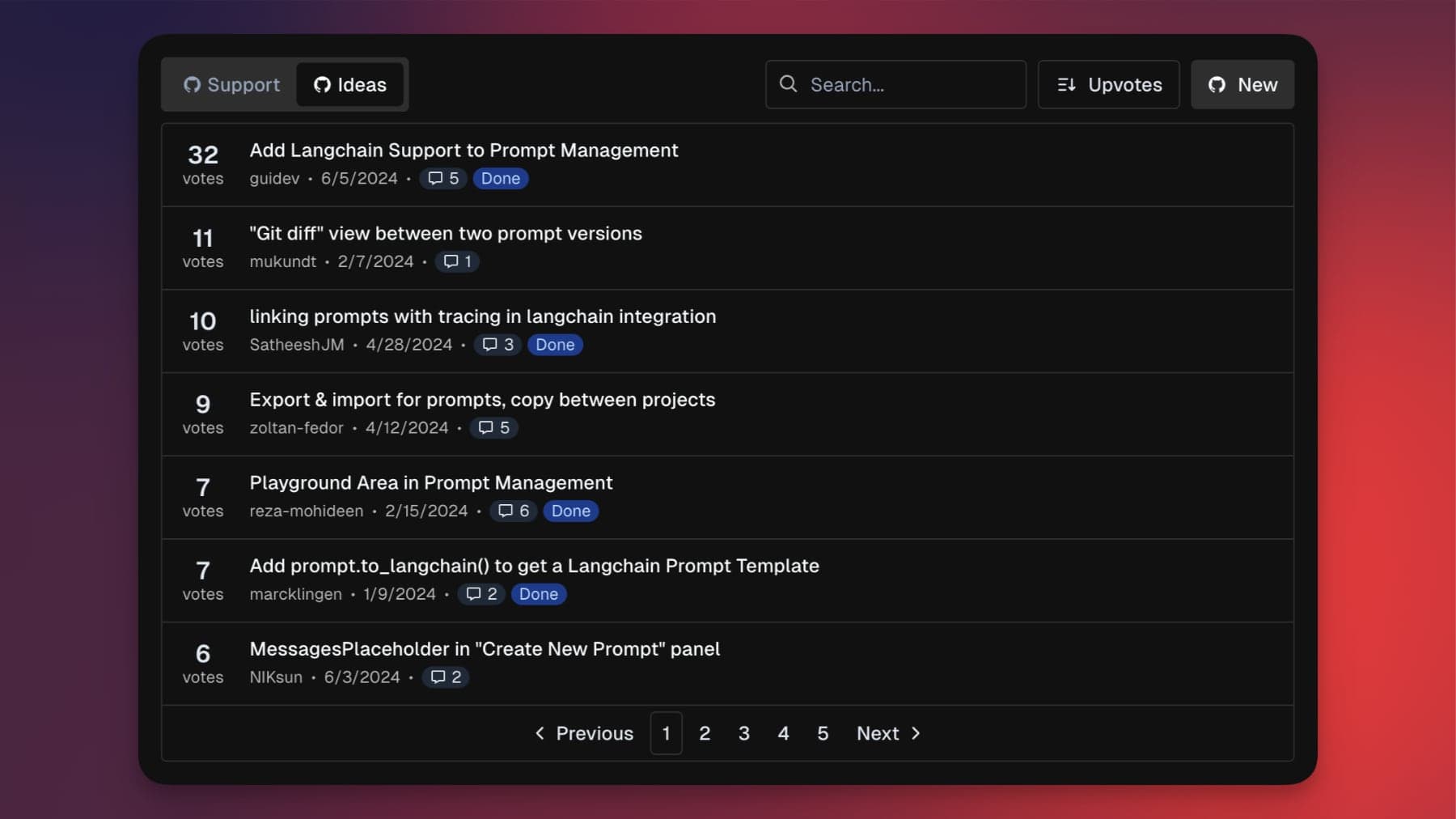Toggle the Done status on prompt.to_langchain idea
The width and height of the screenshot is (1456, 819).
538,594
